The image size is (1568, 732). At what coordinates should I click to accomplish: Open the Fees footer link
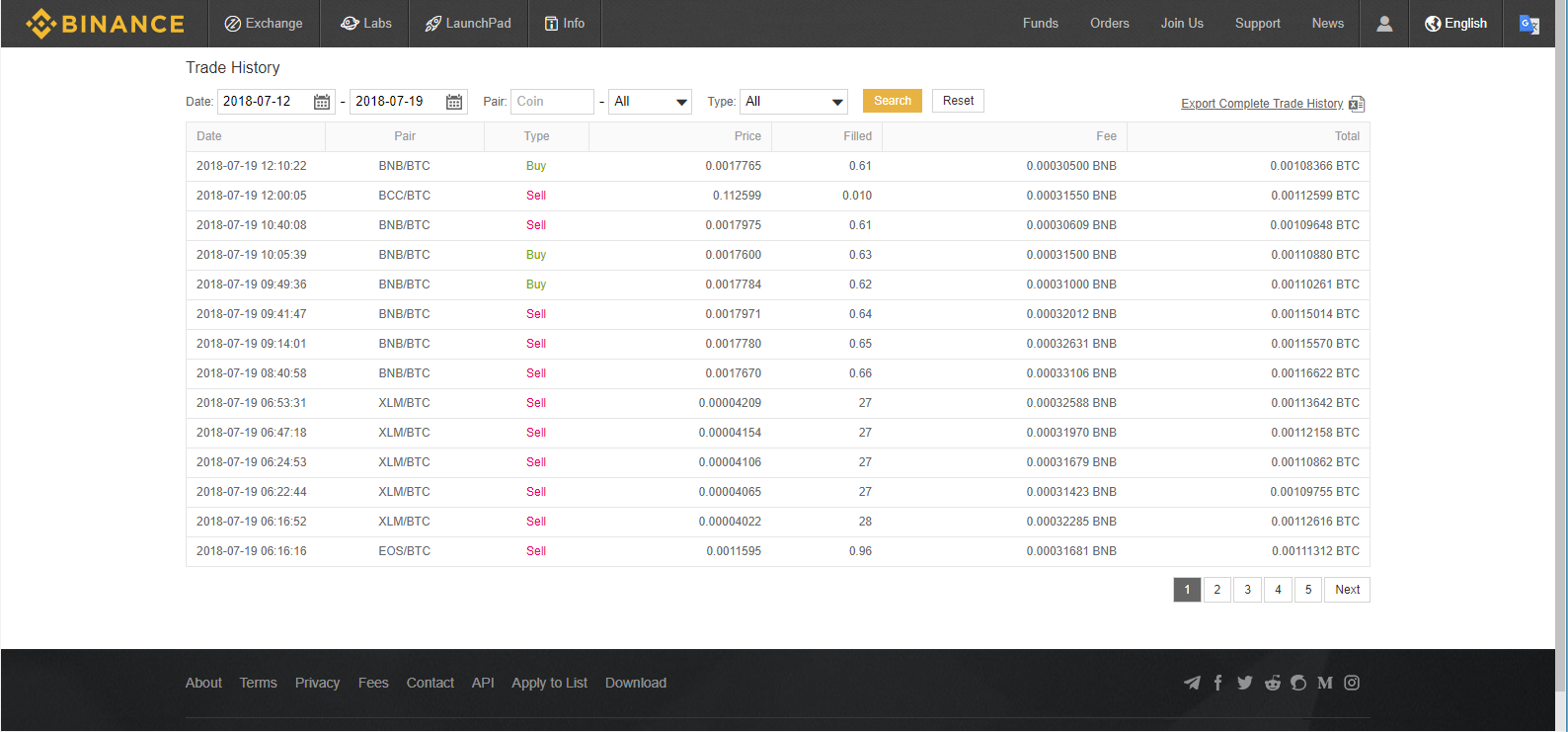point(373,683)
